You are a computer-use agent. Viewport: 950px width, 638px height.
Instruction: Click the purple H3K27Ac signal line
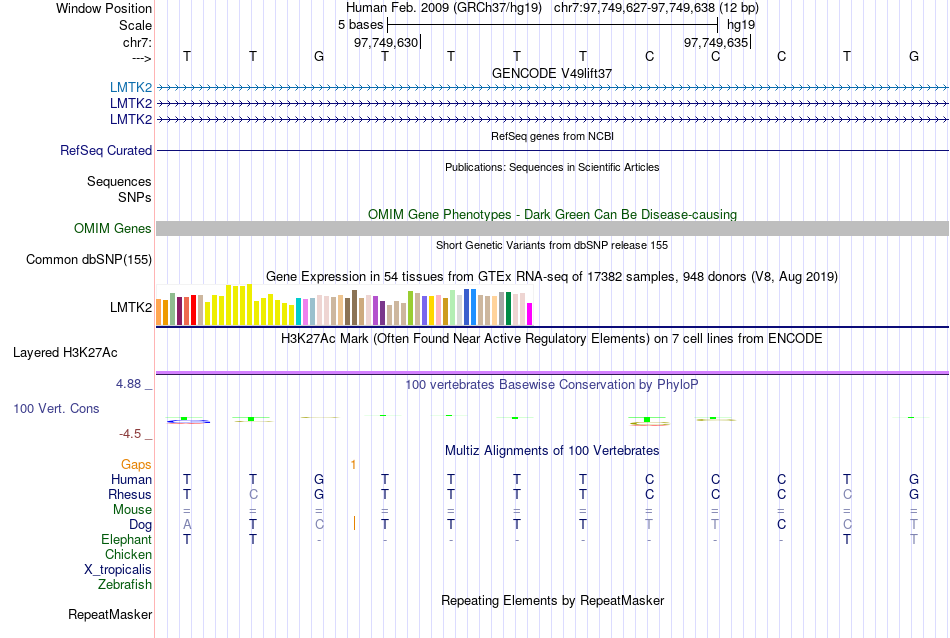click(x=552, y=373)
